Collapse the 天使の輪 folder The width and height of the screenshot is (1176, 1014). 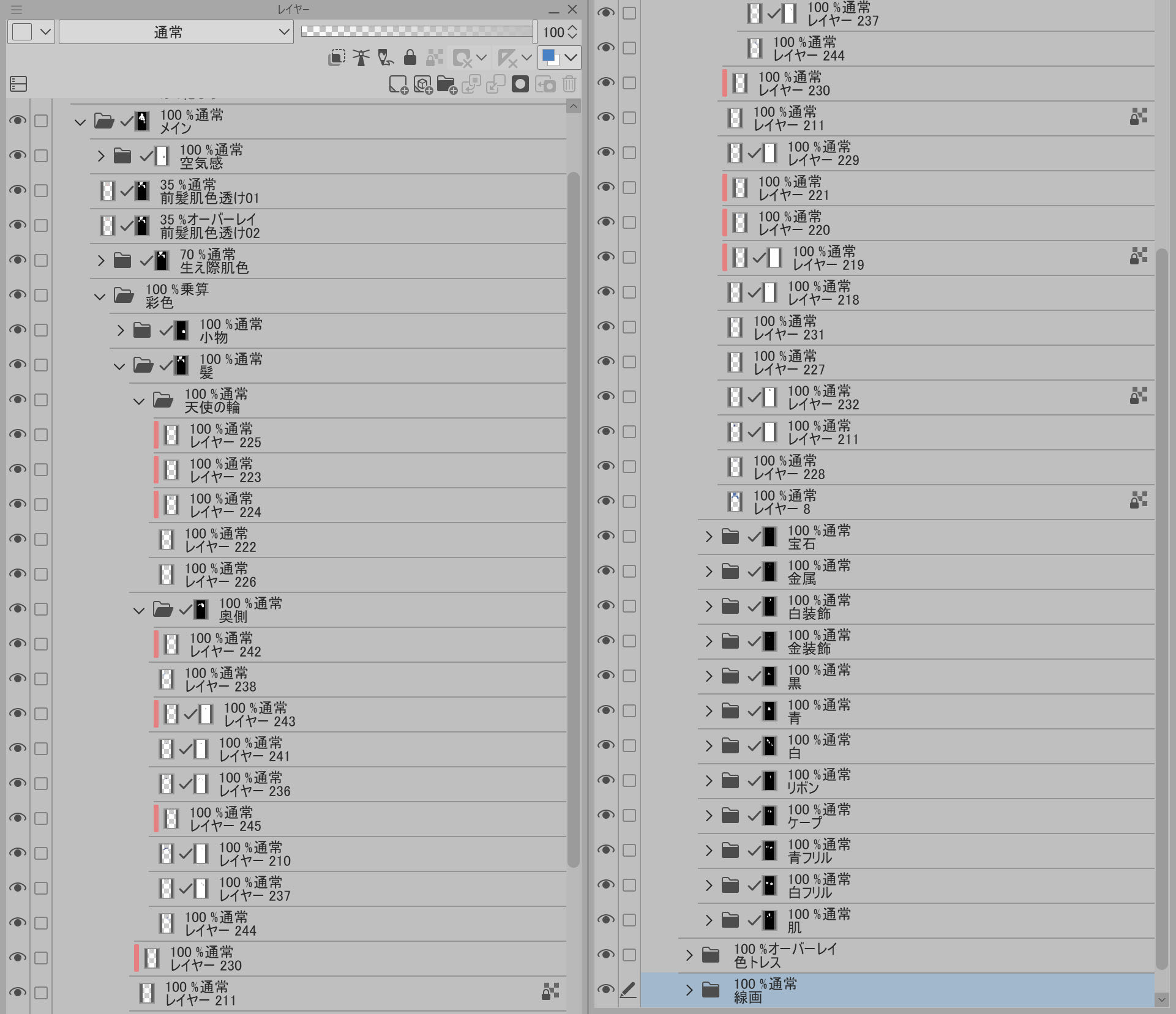pyautogui.click(x=139, y=401)
